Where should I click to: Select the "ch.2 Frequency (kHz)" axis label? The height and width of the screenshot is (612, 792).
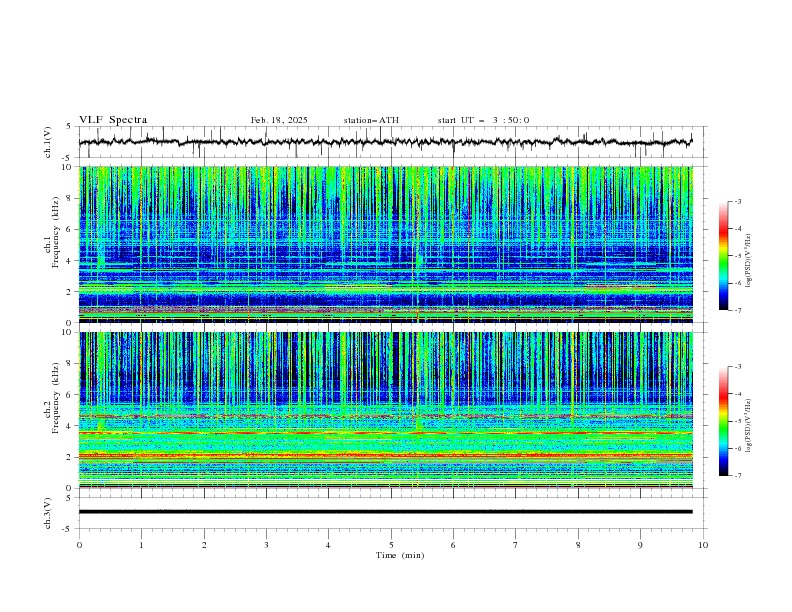point(52,398)
